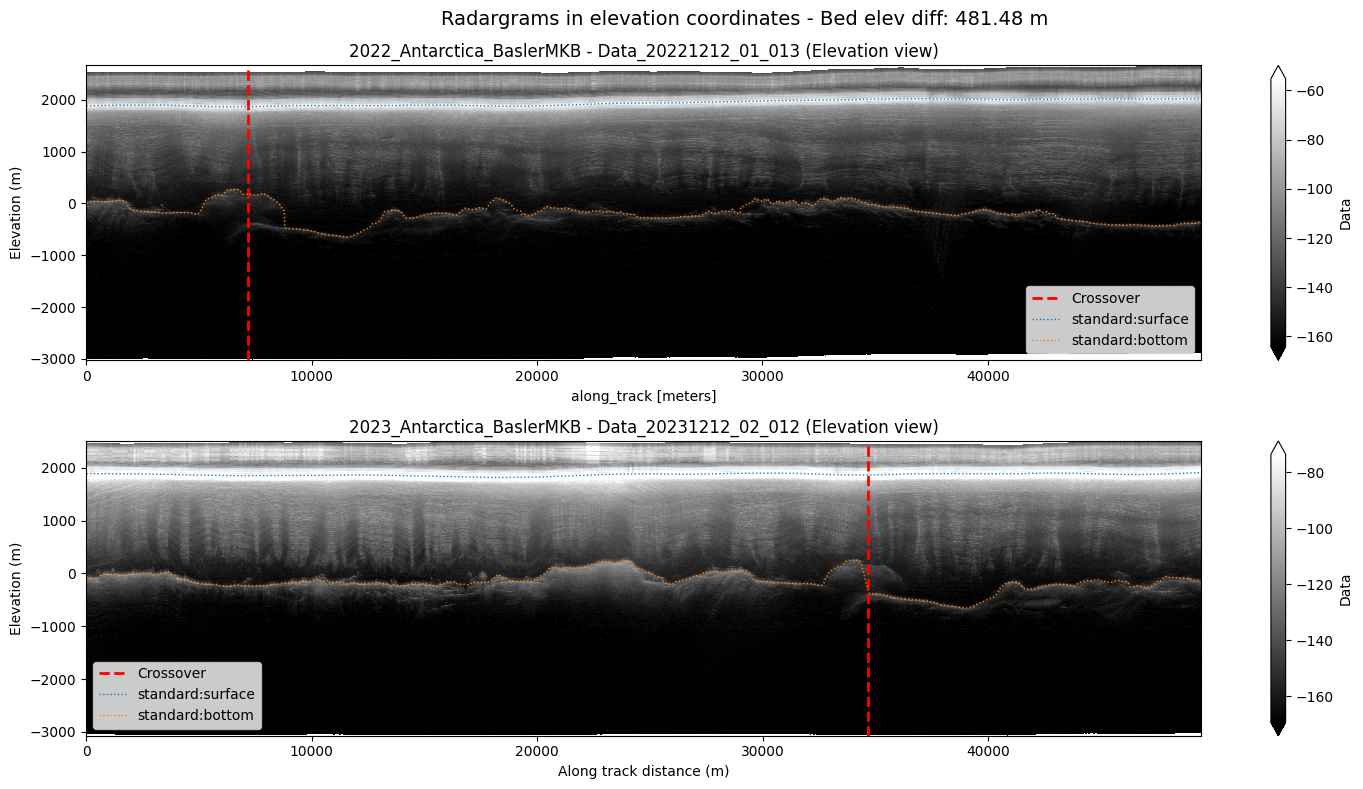
Task: Click the Data_20221212_01_013 plot title
Action: coord(643,51)
